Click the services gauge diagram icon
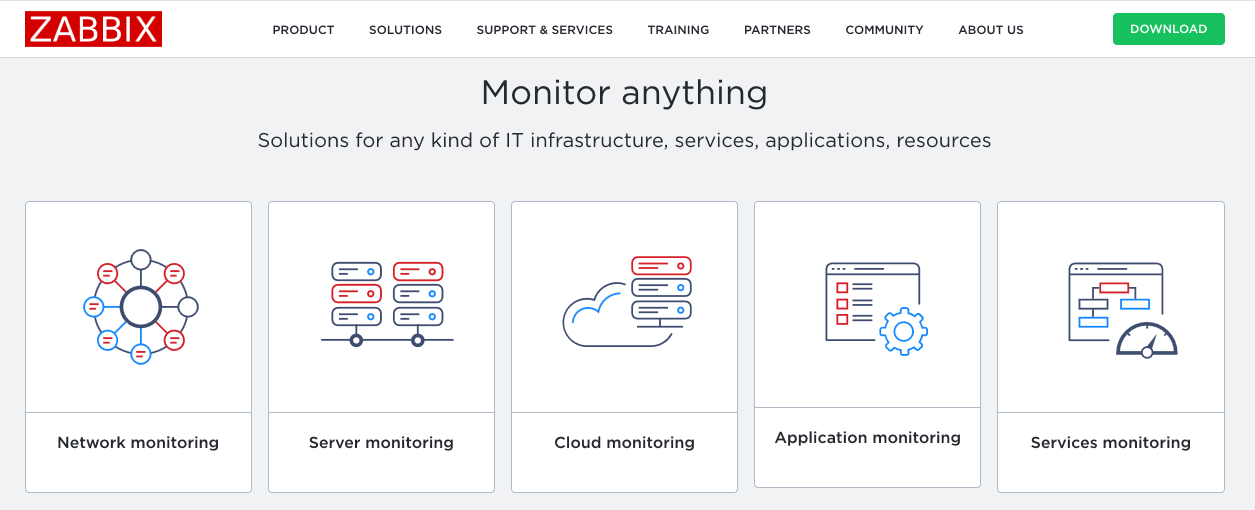The height and width of the screenshot is (510, 1255). [1122, 309]
